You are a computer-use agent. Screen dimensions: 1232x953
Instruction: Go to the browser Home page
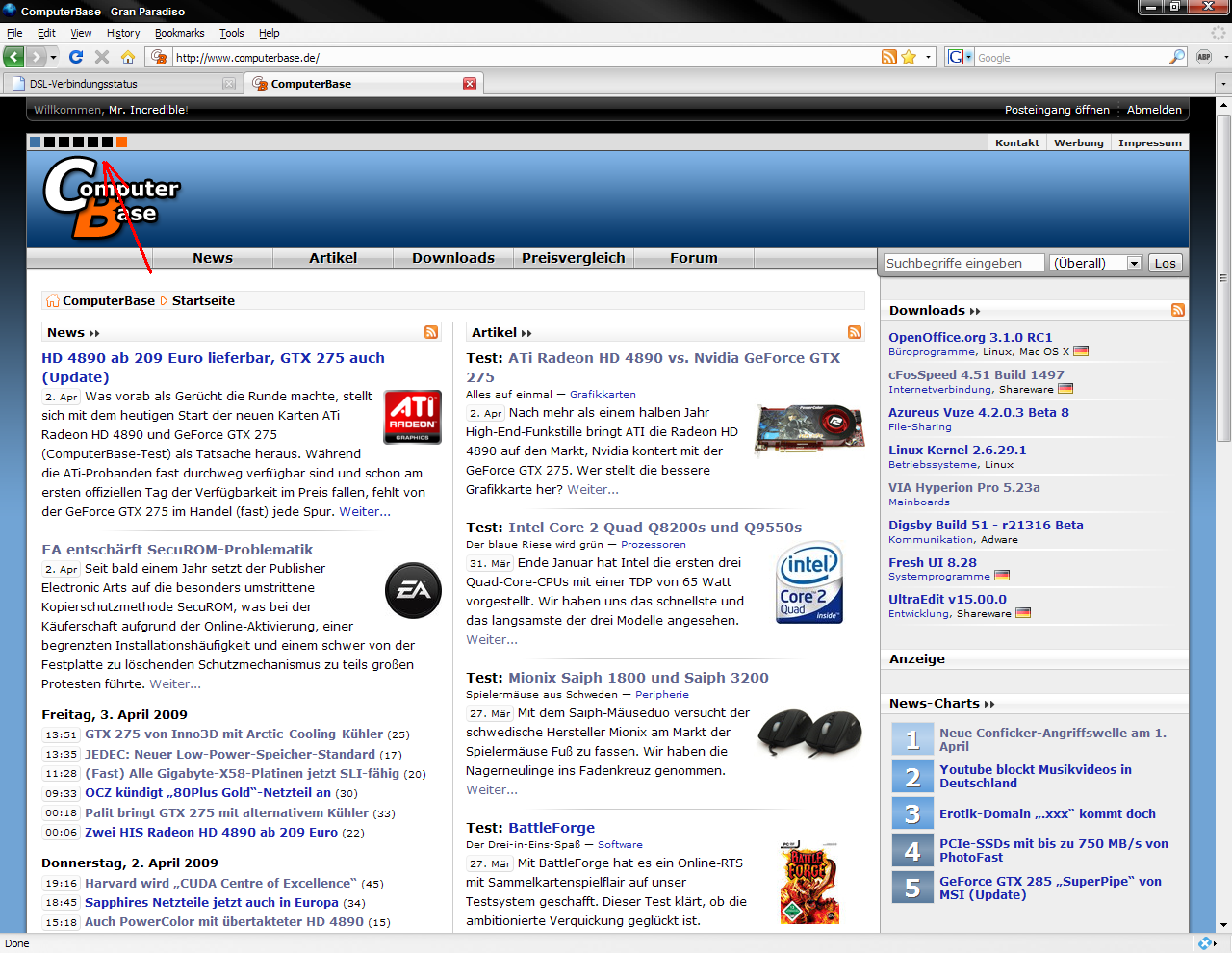point(127,57)
